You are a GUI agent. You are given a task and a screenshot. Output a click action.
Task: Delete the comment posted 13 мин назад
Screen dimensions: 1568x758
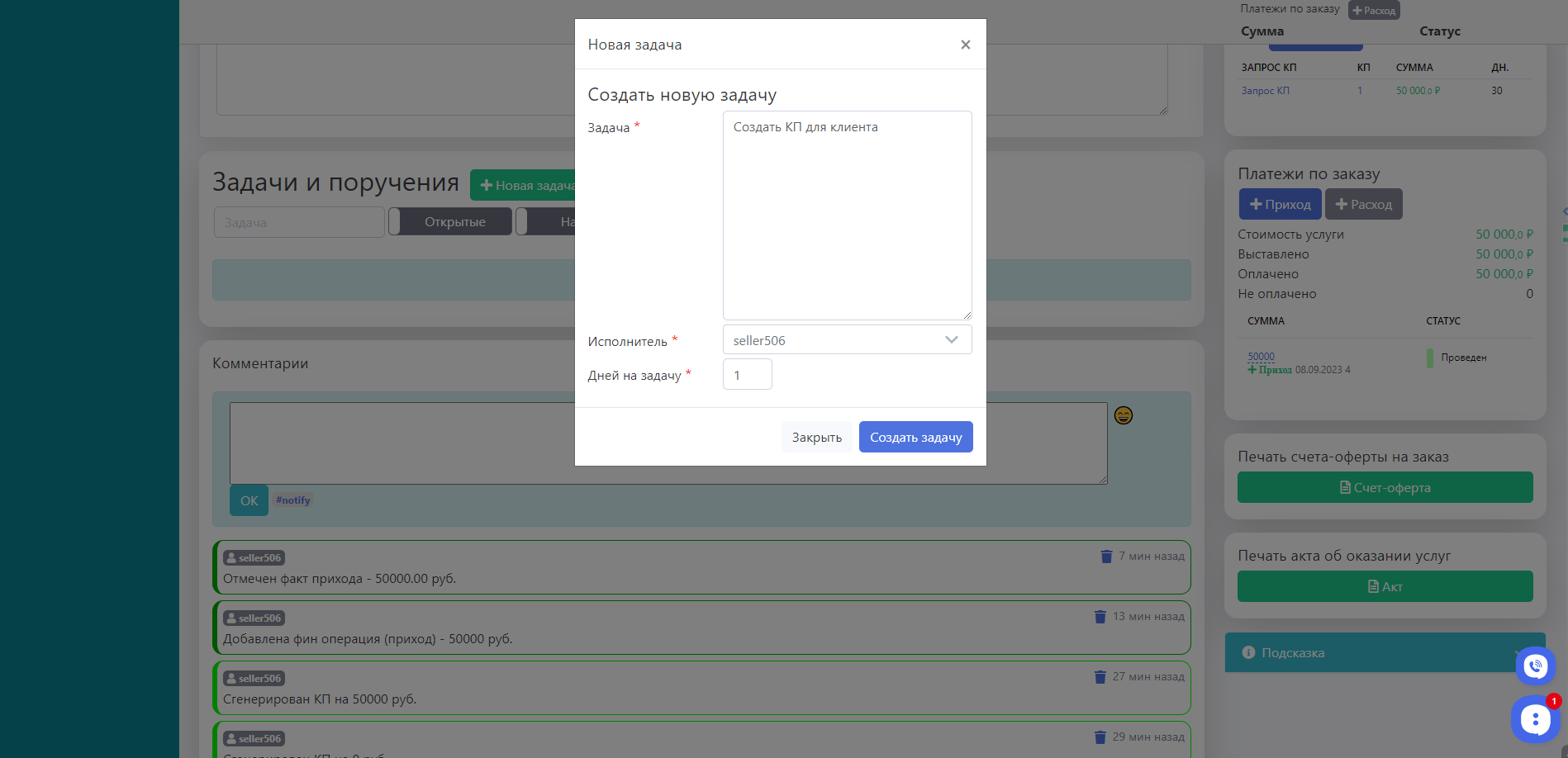coord(1100,617)
